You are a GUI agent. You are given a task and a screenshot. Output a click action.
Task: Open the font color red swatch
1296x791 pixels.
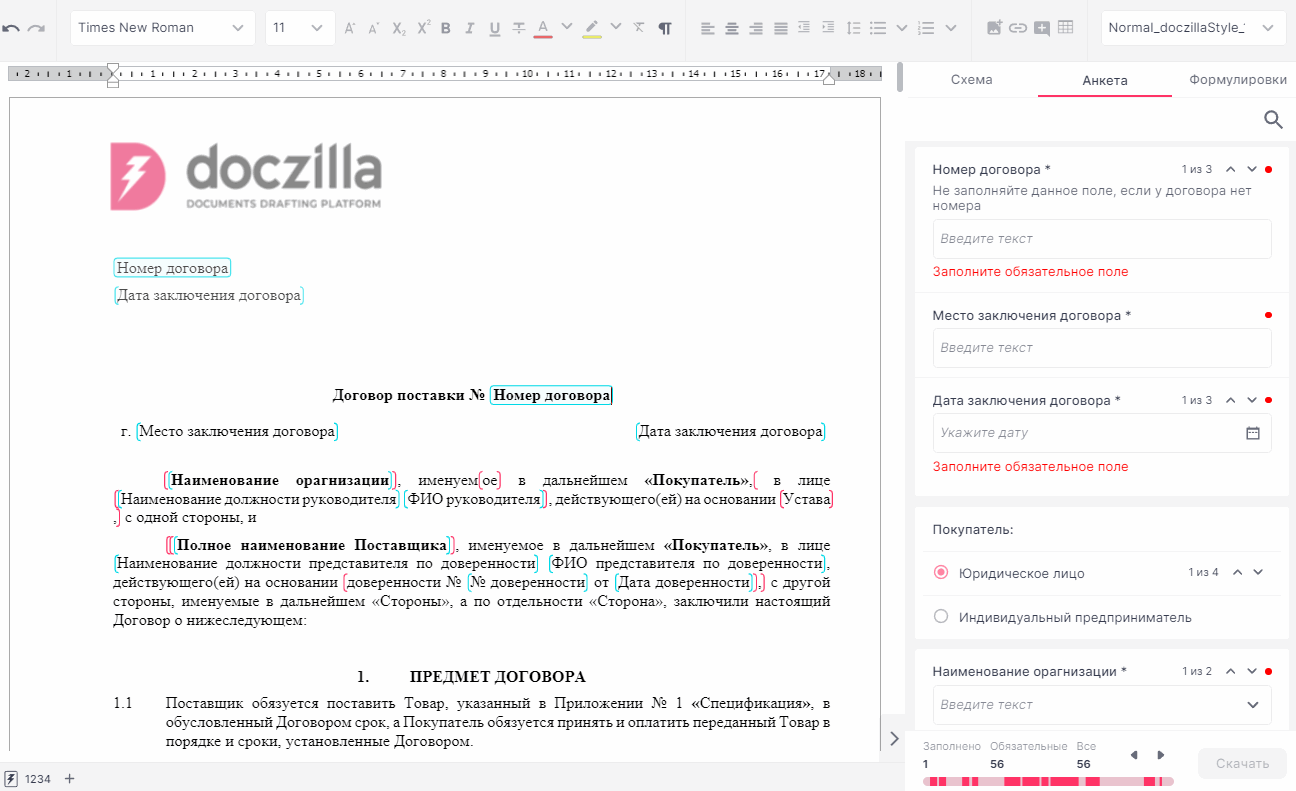point(543,28)
